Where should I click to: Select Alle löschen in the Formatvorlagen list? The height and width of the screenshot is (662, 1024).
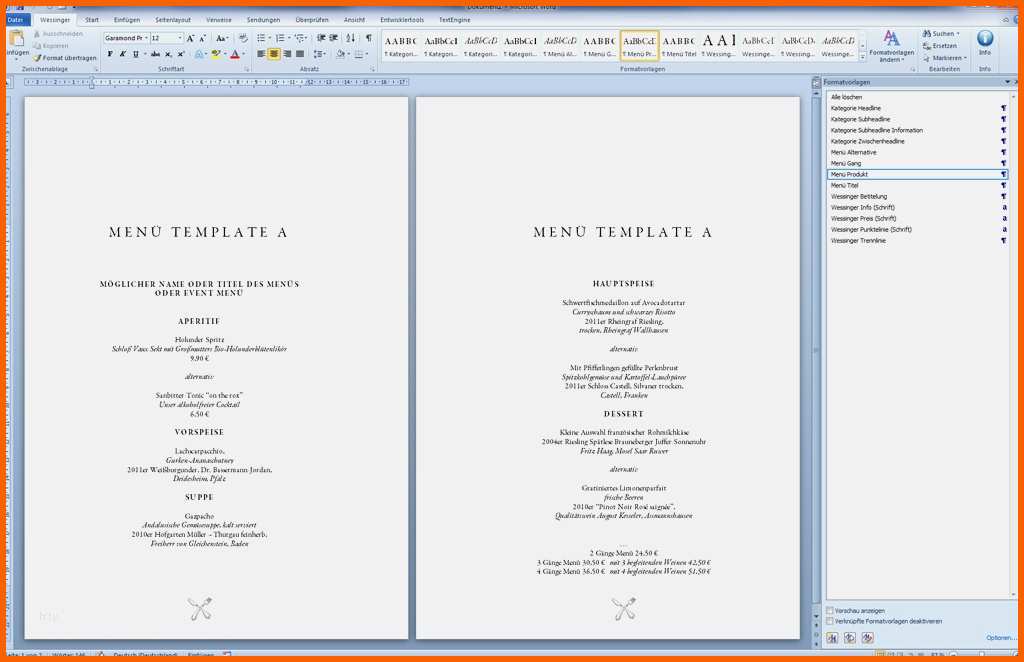tap(845, 97)
